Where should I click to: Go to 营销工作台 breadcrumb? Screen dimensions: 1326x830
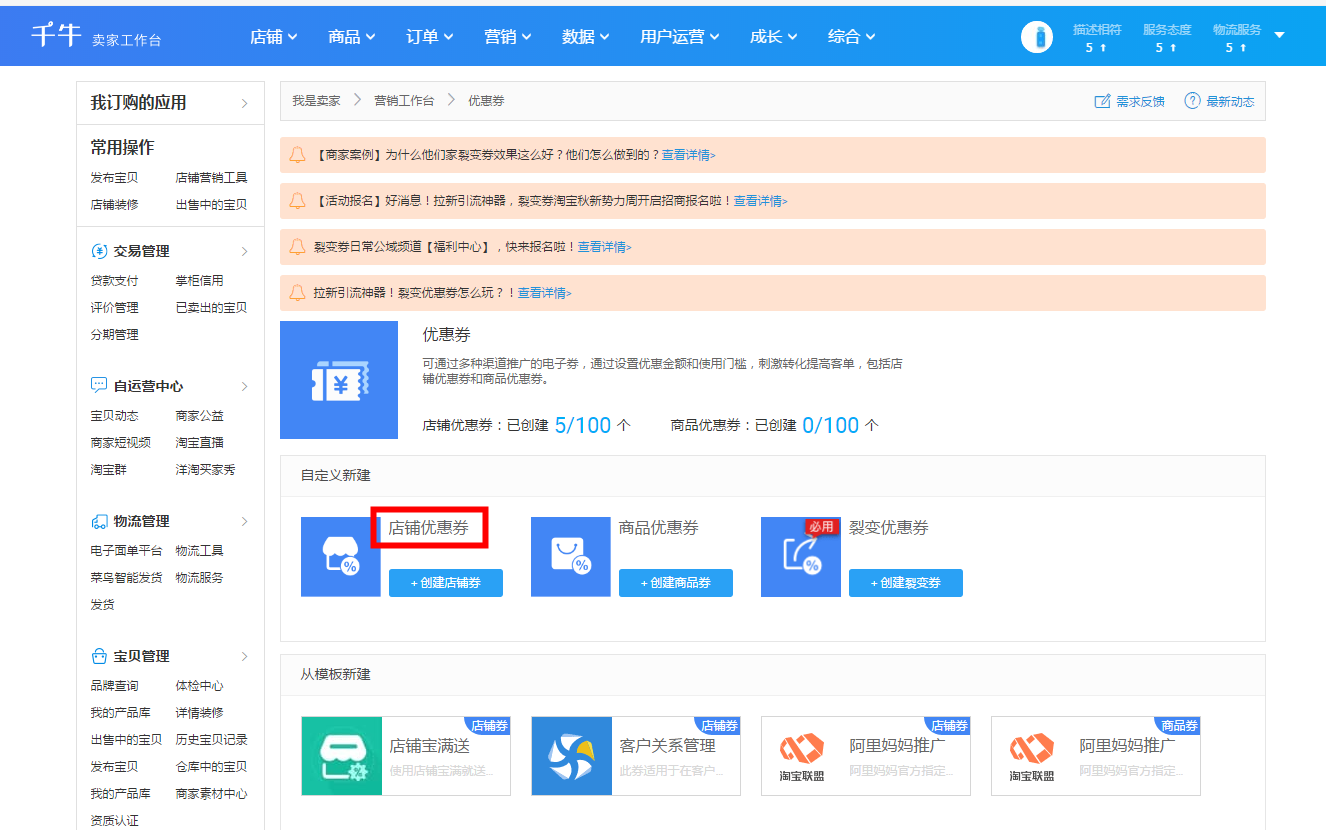pyautogui.click(x=404, y=101)
